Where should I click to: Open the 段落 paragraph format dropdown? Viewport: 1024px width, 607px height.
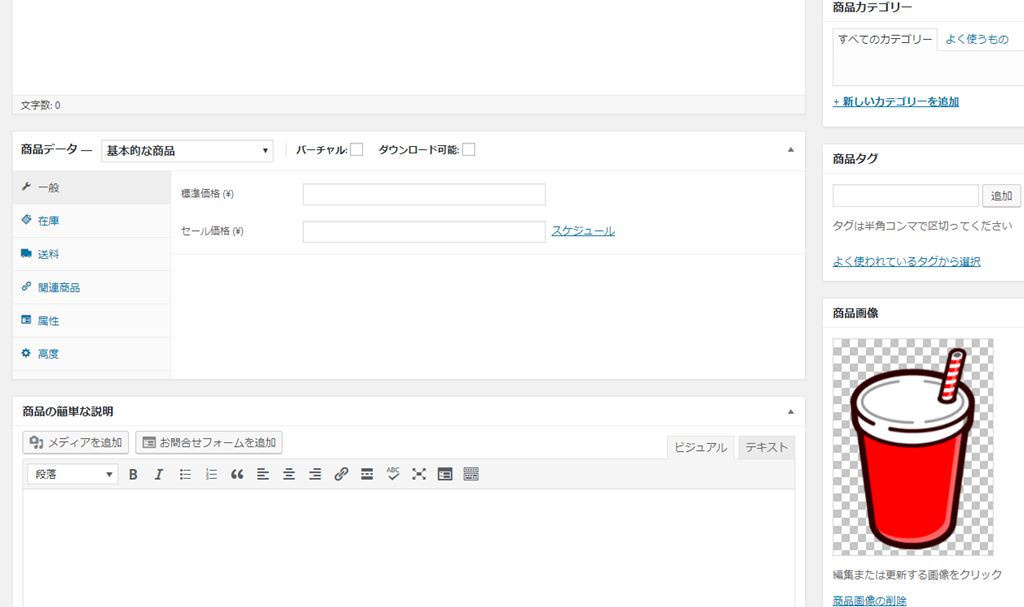coord(72,474)
